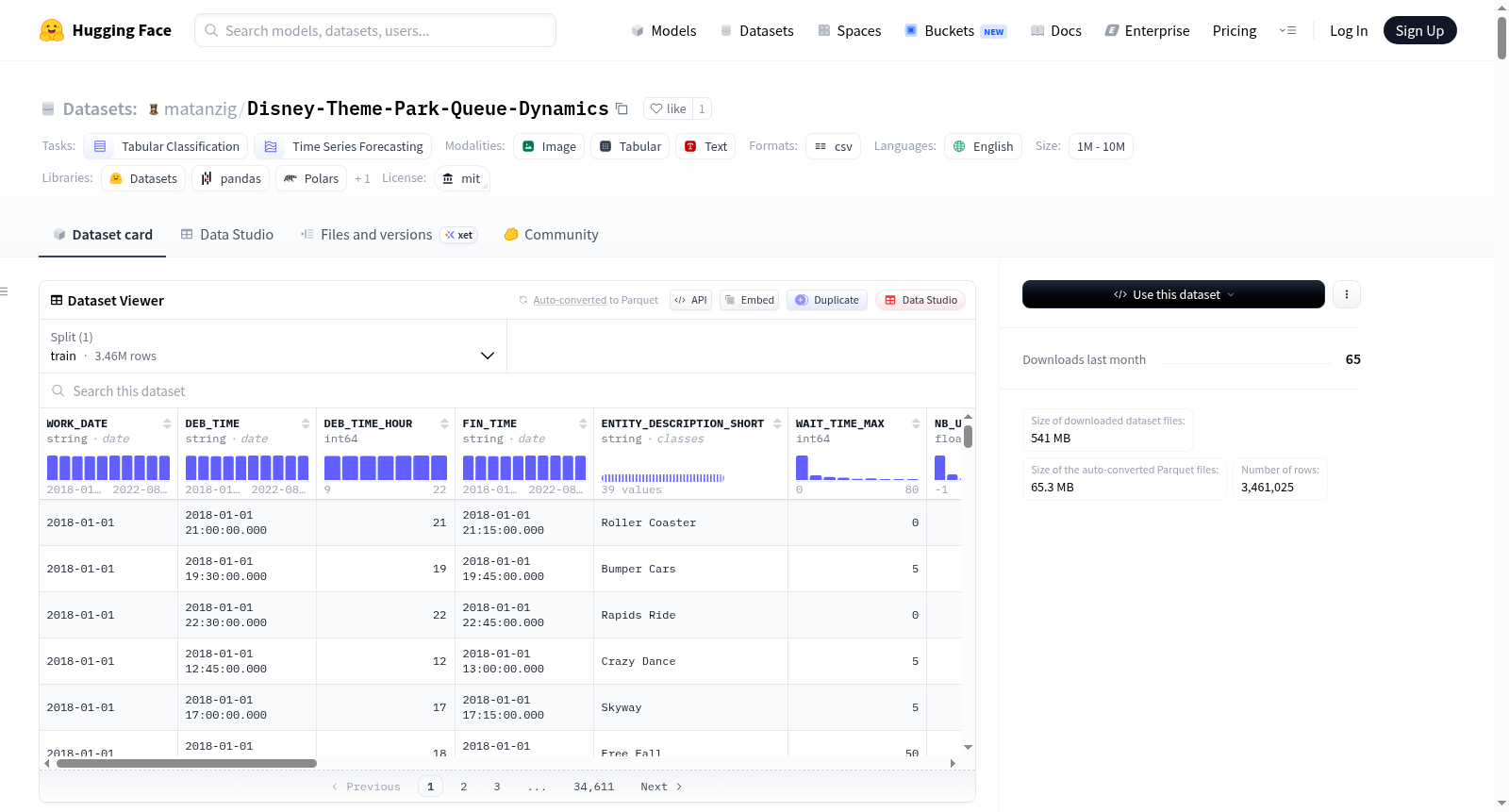Image resolution: width=1509 pixels, height=812 pixels.
Task: Open the left sidebar hamburger icon
Action: [x=4, y=291]
